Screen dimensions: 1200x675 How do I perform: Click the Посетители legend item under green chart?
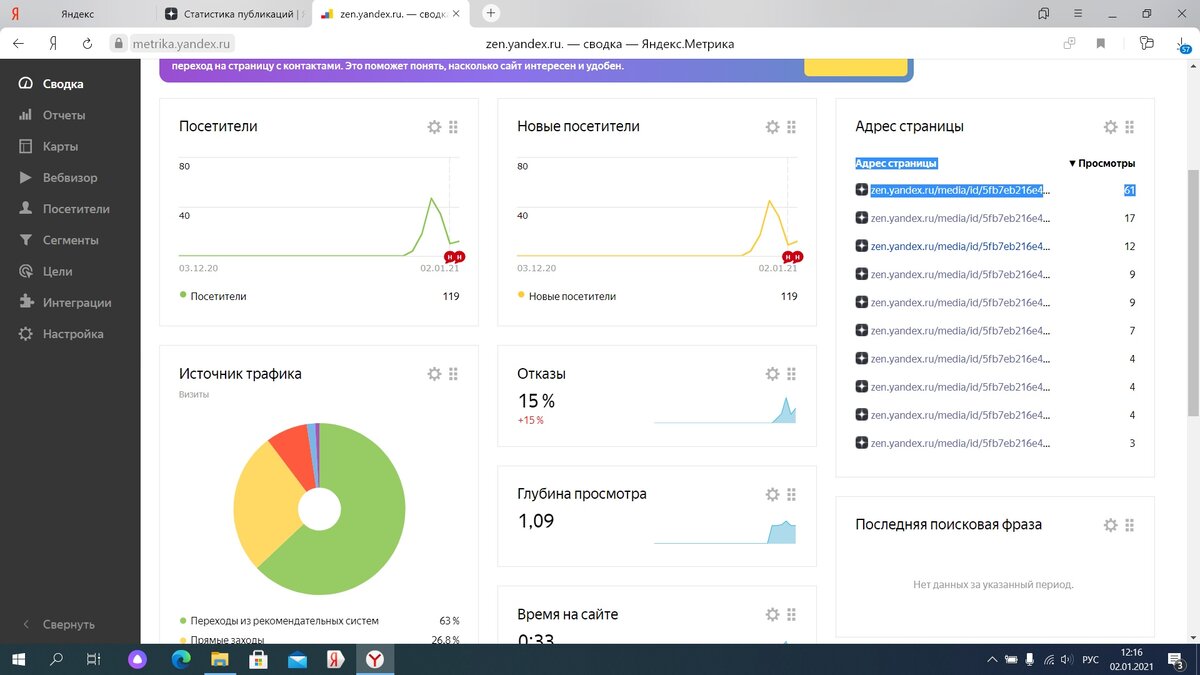tap(213, 296)
